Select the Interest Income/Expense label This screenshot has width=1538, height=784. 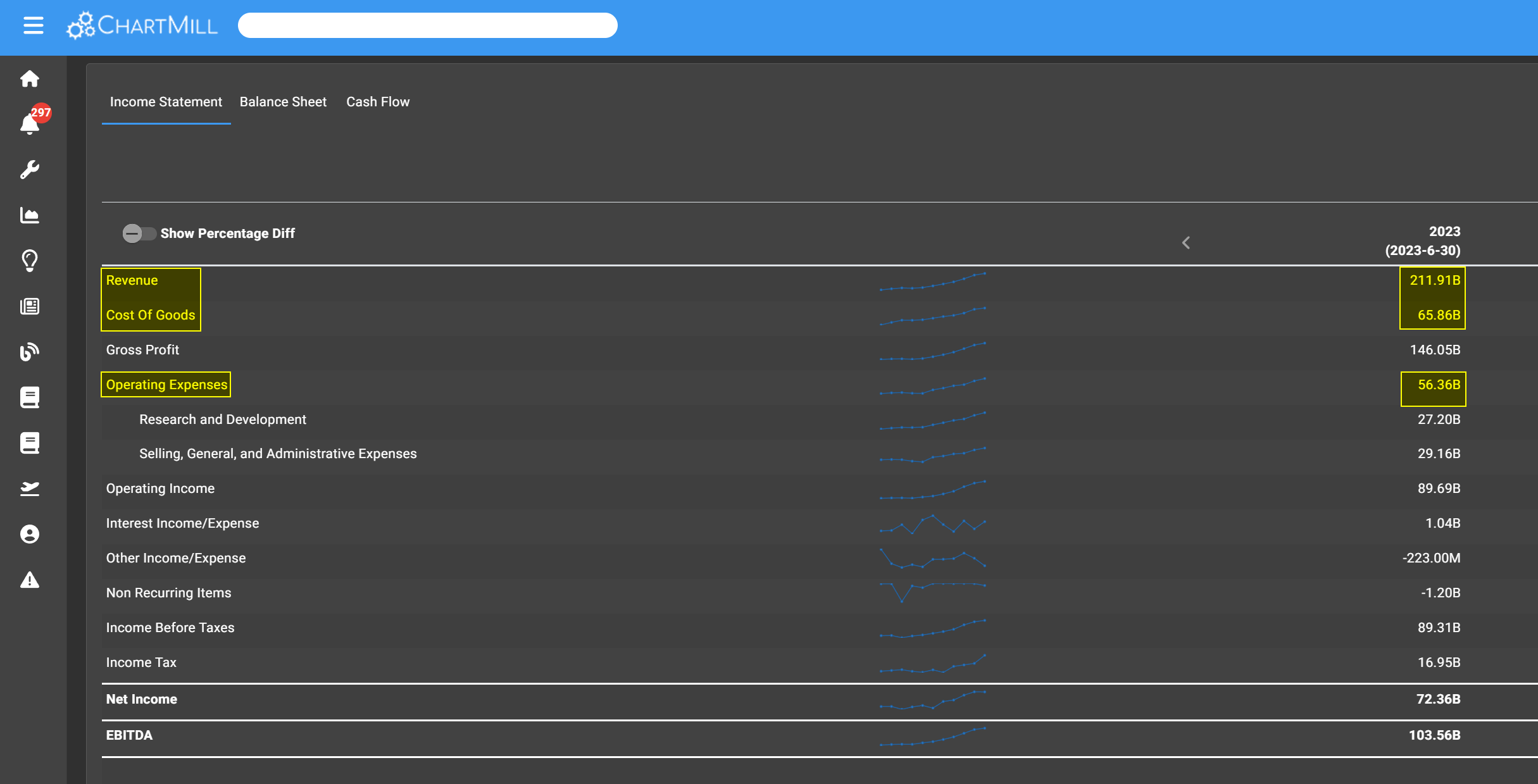point(182,523)
